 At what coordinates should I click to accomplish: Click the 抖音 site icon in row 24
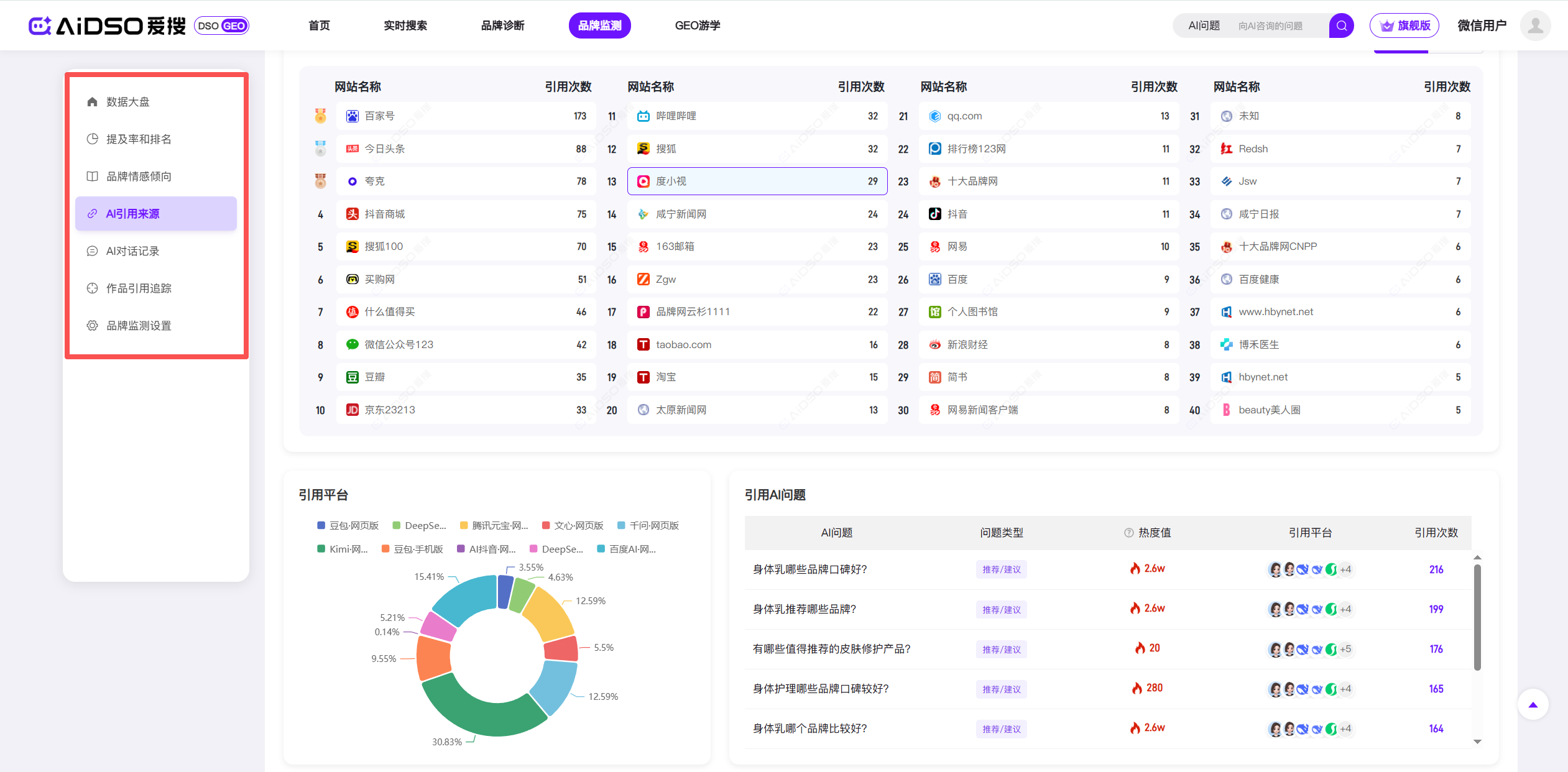point(934,214)
